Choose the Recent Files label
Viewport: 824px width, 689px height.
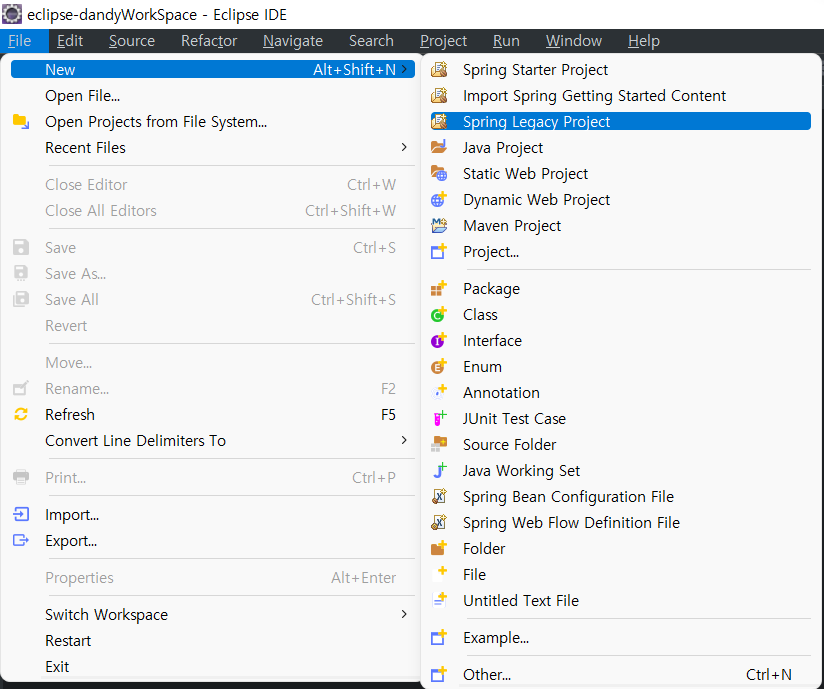click(x=85, y=148)
